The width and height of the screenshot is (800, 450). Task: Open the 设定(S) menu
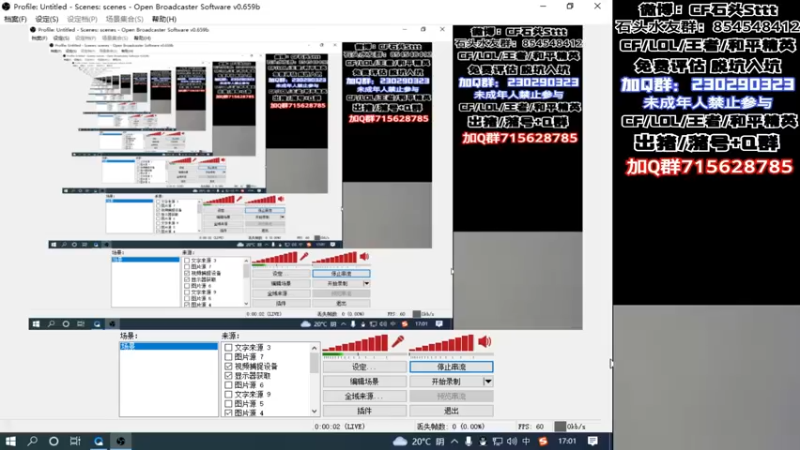pyautogui.click(x=47, y=19)
